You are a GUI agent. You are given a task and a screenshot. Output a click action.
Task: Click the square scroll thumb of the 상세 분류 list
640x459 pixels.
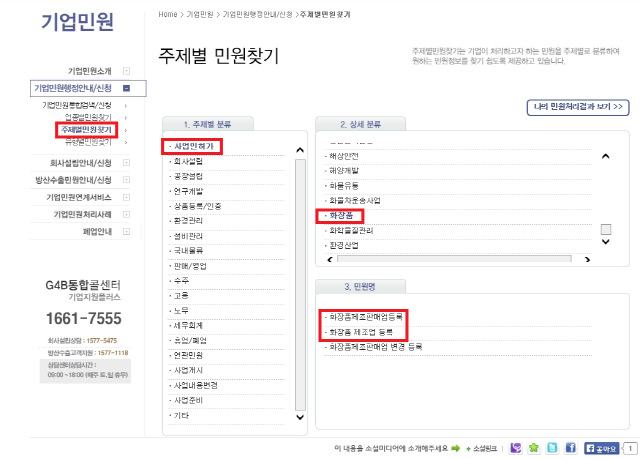[606, 229]
